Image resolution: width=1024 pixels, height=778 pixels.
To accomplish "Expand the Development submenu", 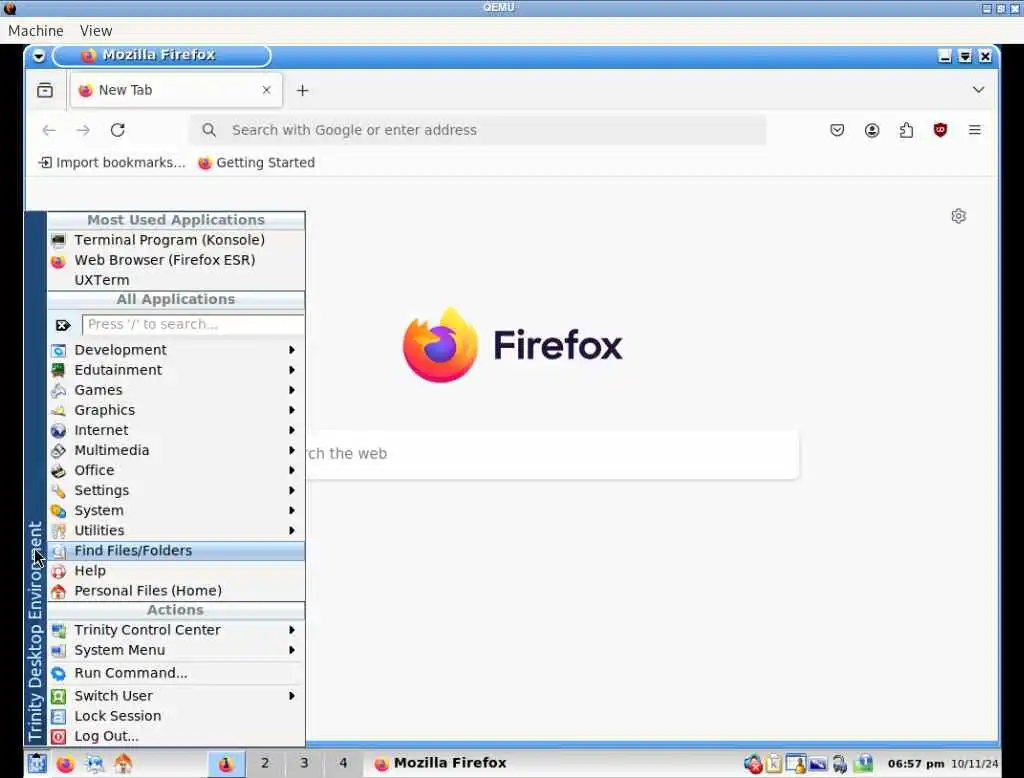I will [176, 350].
